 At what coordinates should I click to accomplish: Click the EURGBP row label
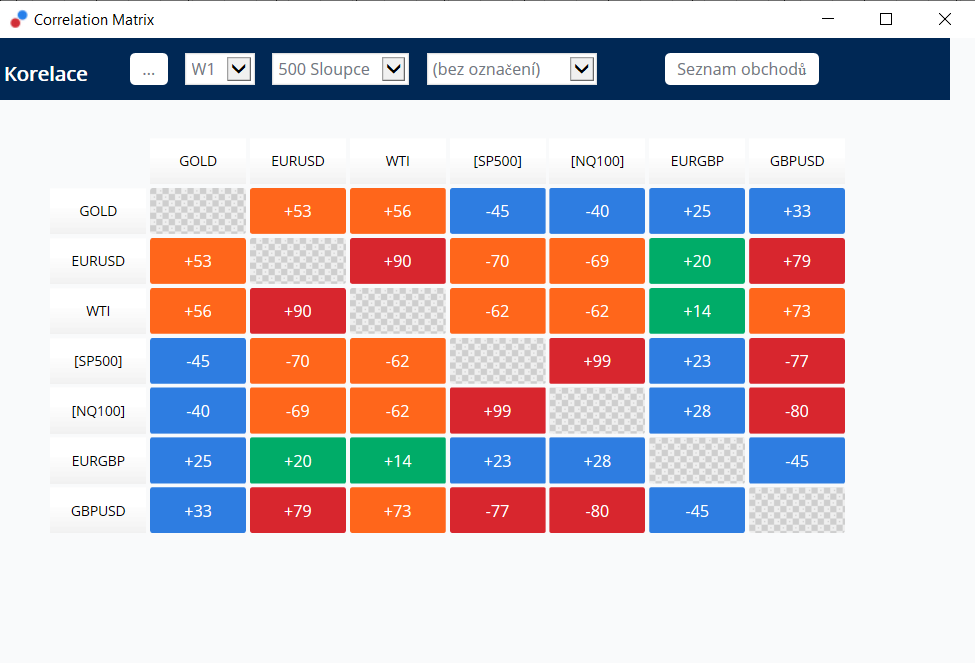98,461
